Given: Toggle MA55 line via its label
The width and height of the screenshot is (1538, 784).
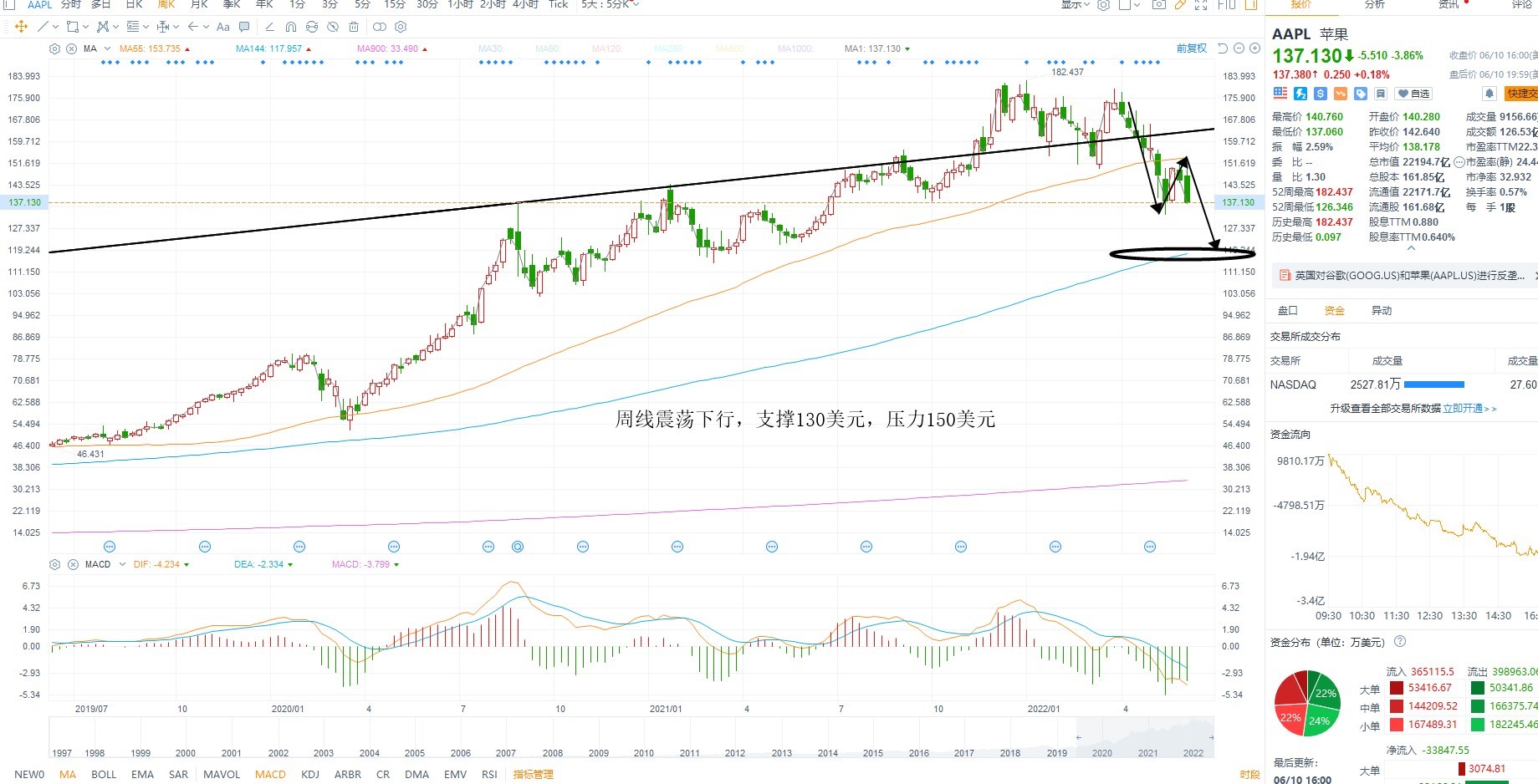Looking at the screenshot, I should pos(151,48).
